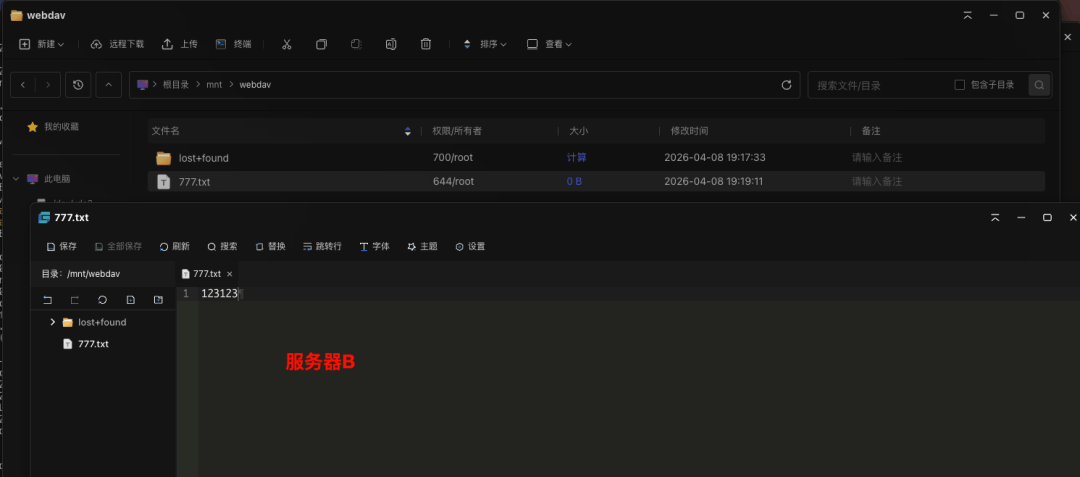Click the 搜索文件/目录 search input field
Viewport: 1080px width, 477px height.
(x=875, y=85)
